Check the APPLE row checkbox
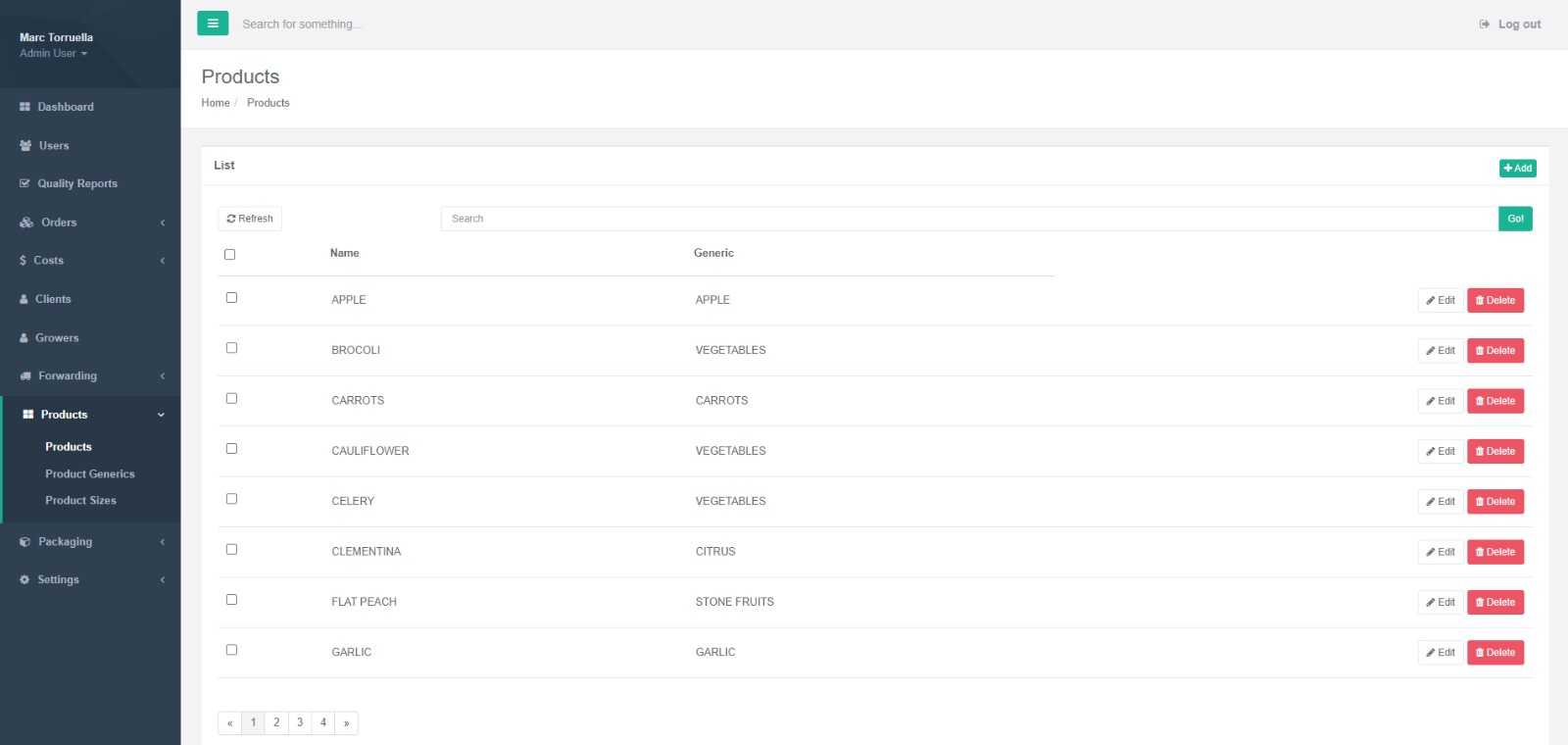Image resolution: width=1568 pixels, height=745 pixels. (x=231, y=298)
